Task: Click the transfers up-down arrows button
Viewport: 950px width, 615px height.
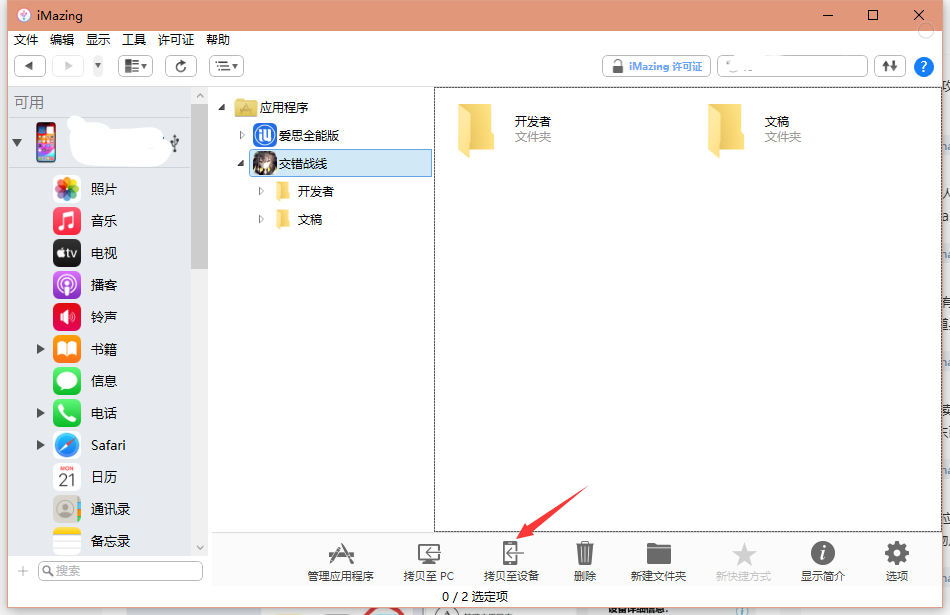Action: coord(889,66)
